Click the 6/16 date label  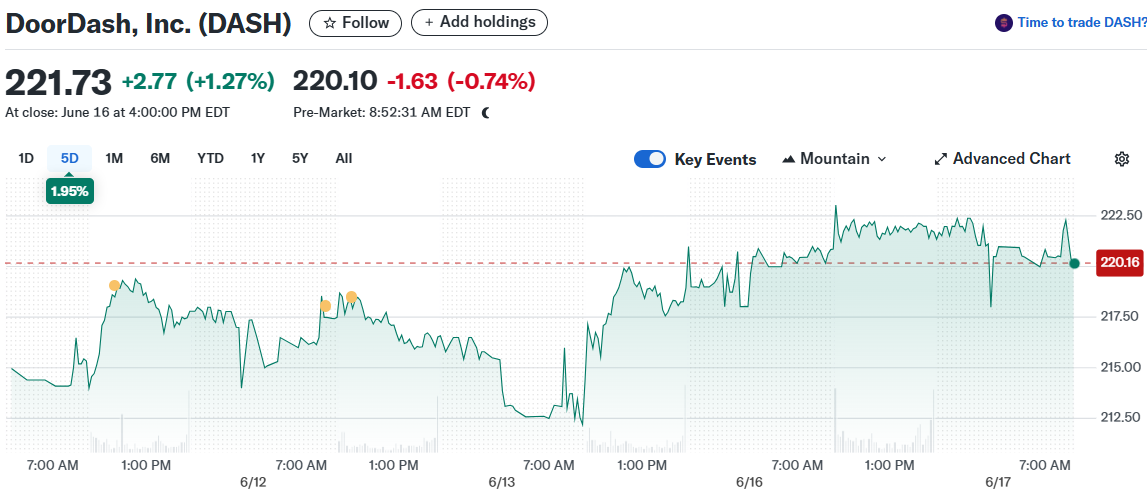pos(749,483)
